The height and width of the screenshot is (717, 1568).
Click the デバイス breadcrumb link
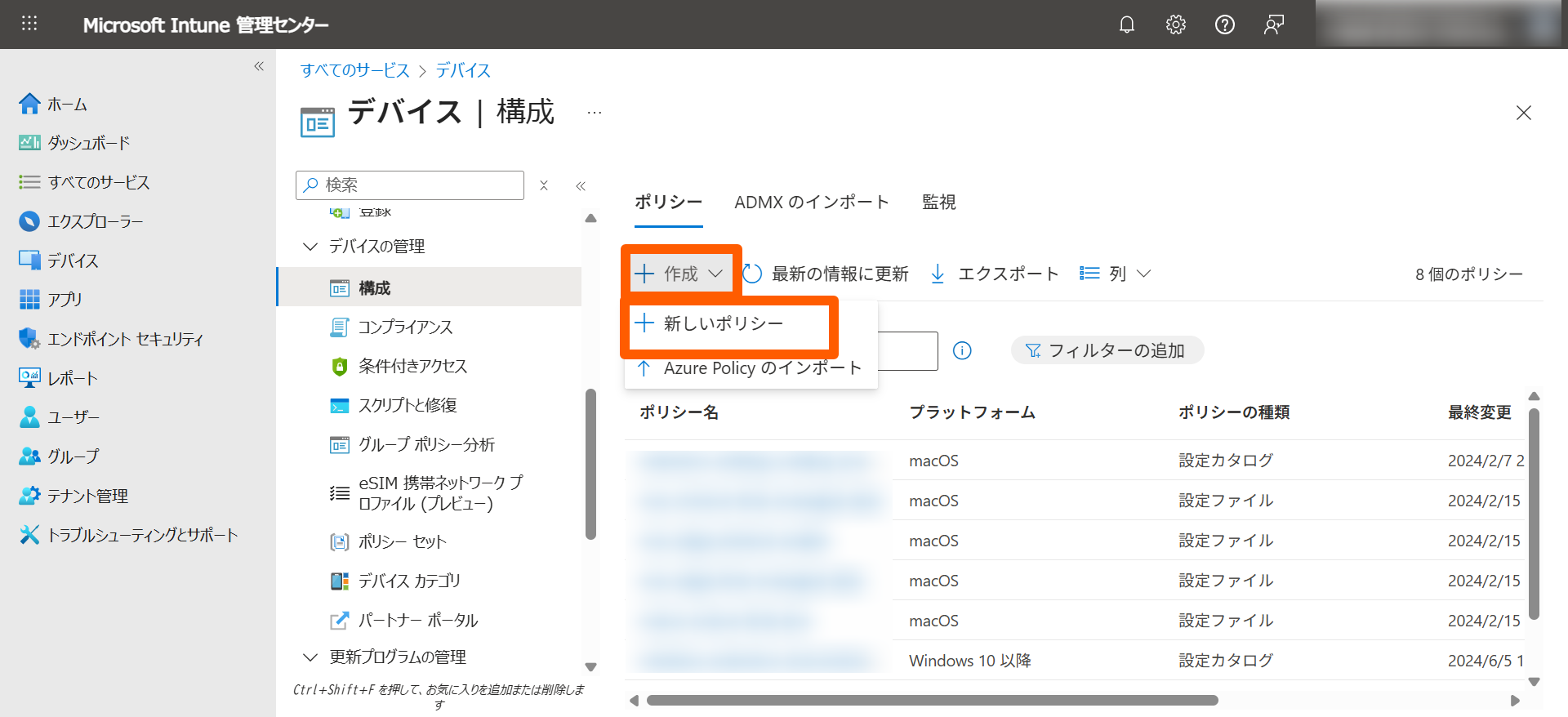[x=463, y=70]
